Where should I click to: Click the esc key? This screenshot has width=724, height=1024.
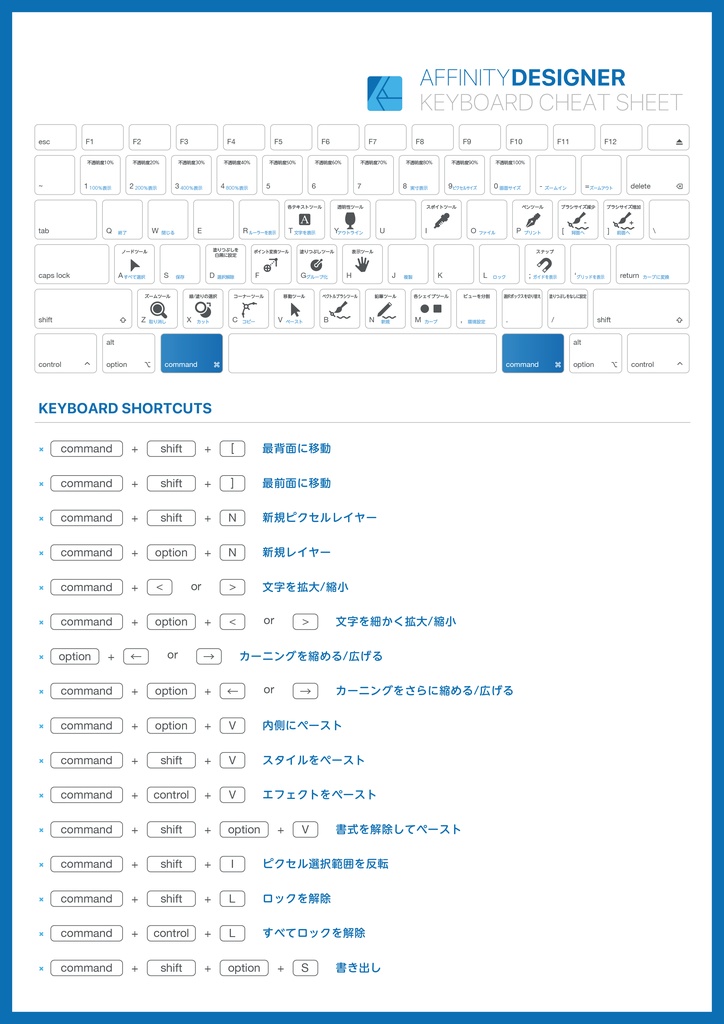[x=55, y=138]
